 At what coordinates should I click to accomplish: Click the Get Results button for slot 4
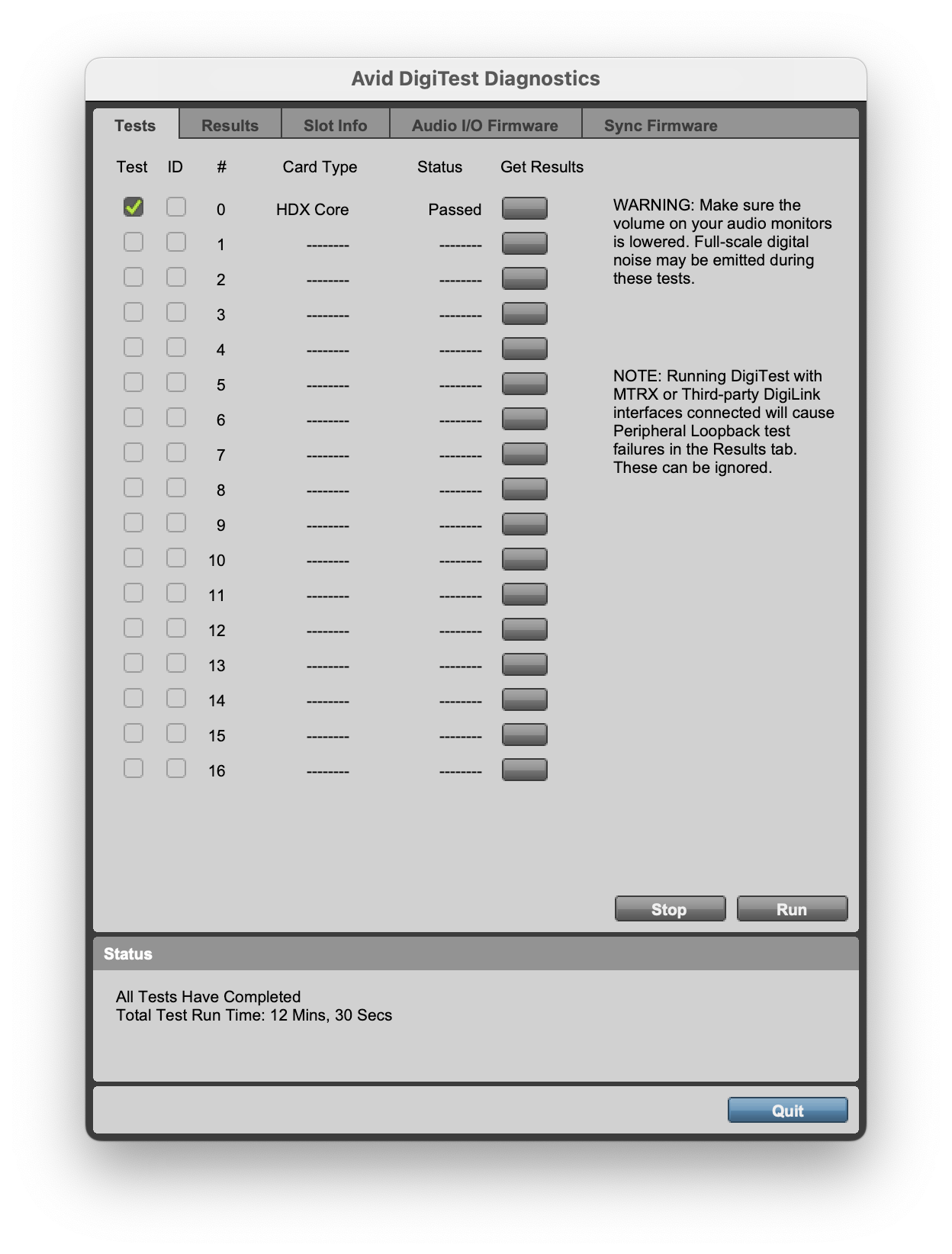coord(525,349)
